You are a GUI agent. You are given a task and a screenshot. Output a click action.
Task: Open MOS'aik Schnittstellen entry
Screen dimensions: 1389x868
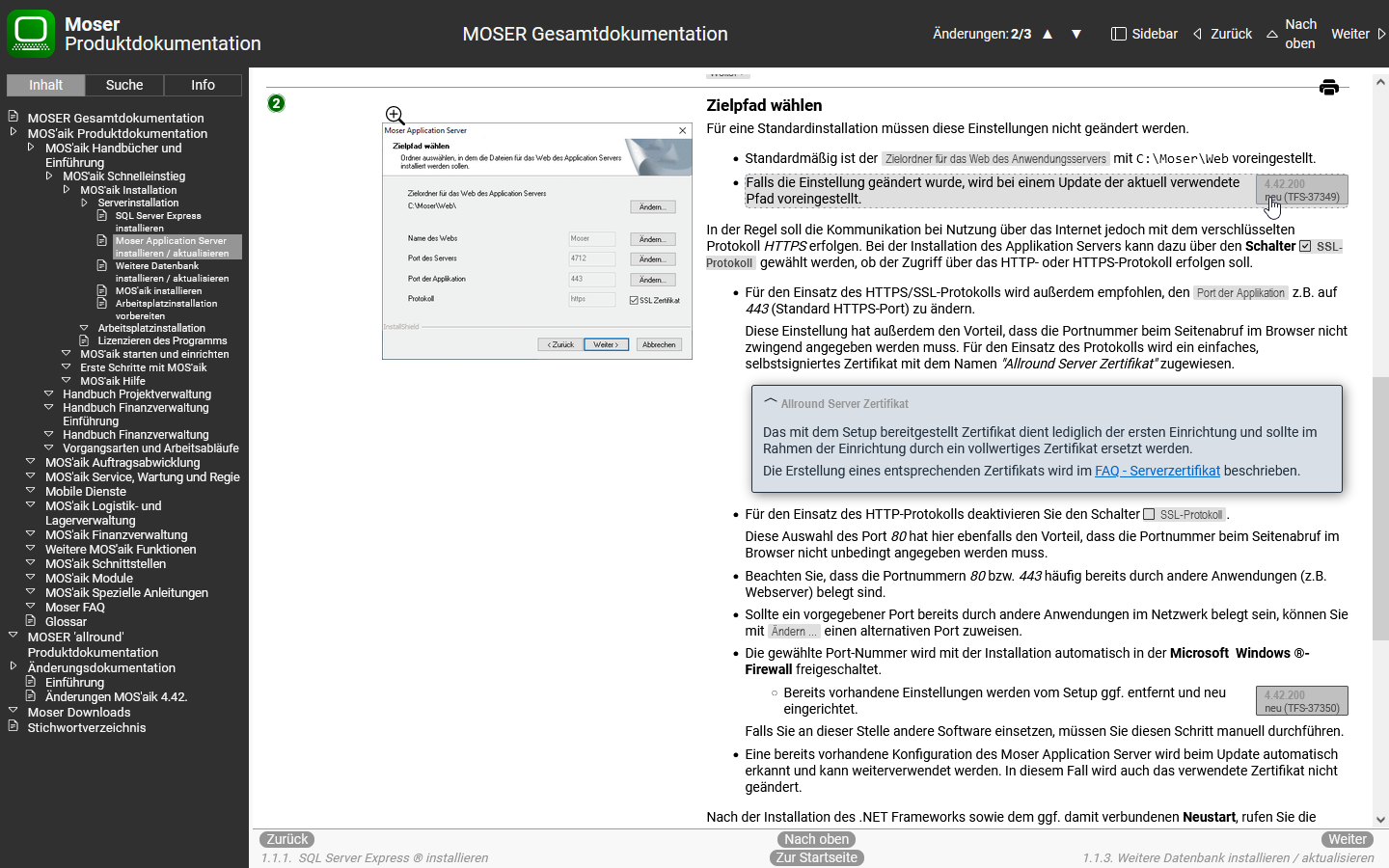click(x=105, y=564)
